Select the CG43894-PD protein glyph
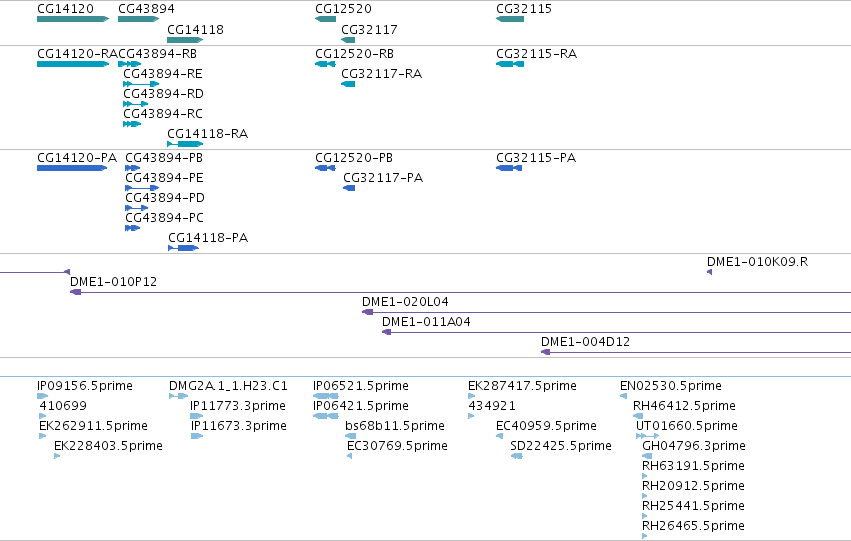851x541 pixels. [136, 208]
